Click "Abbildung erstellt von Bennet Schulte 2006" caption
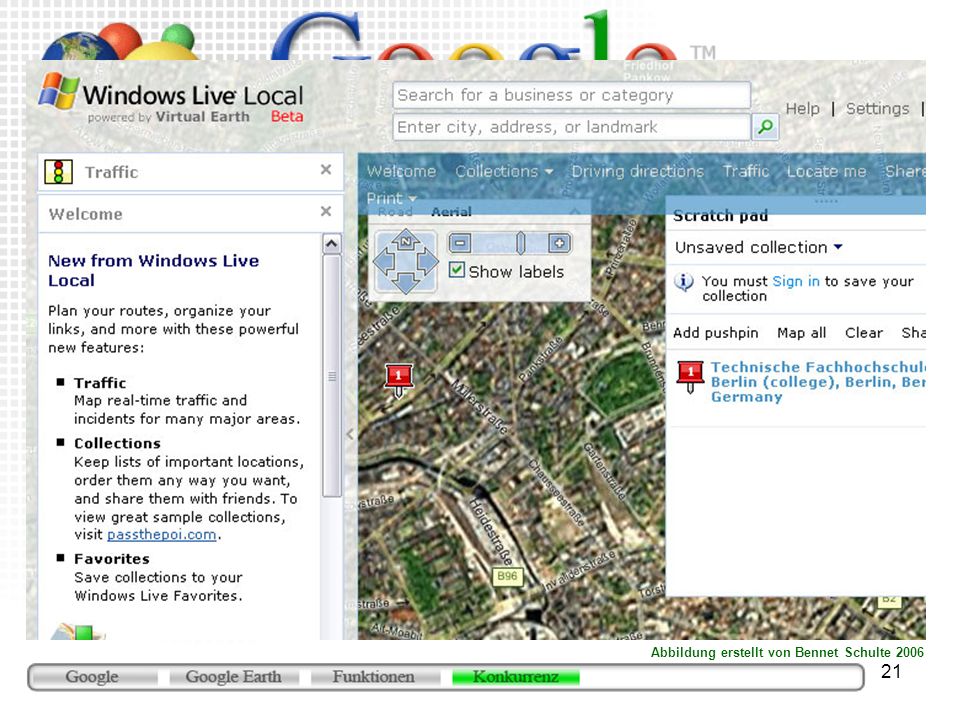The width and height of the screenshot is (960, 720). [x=787, y=652]
